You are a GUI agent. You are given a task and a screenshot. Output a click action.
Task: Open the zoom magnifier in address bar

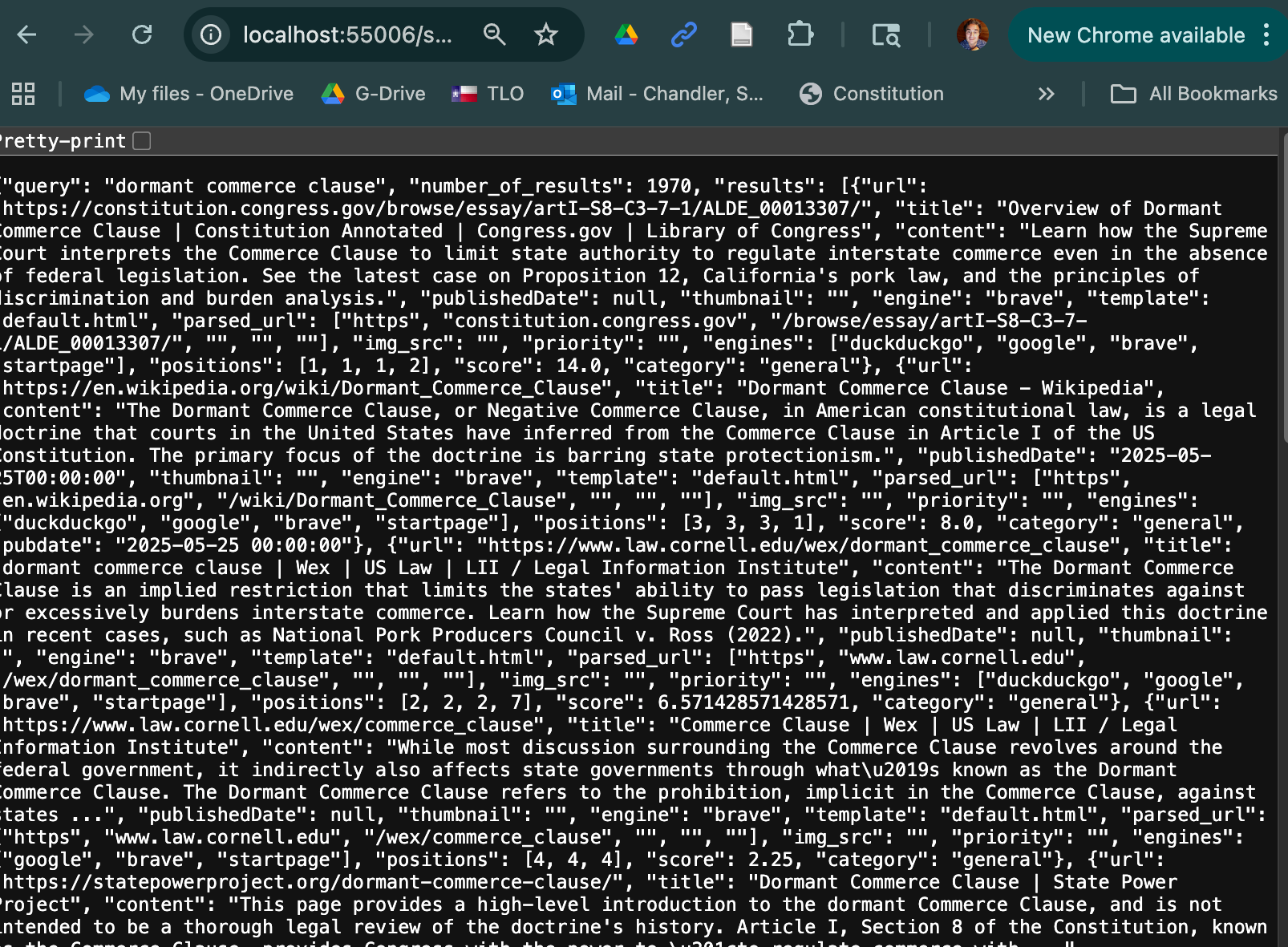[x=494, y=34]
